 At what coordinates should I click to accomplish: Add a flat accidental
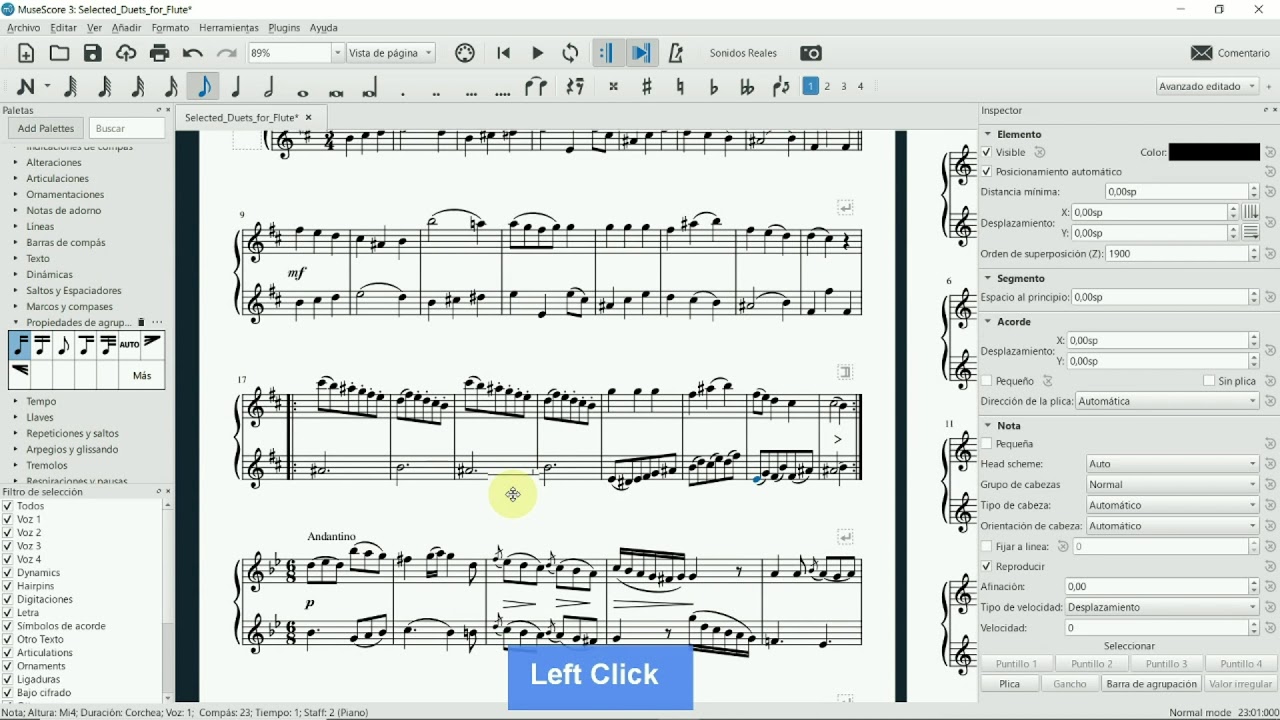point(713,87)
